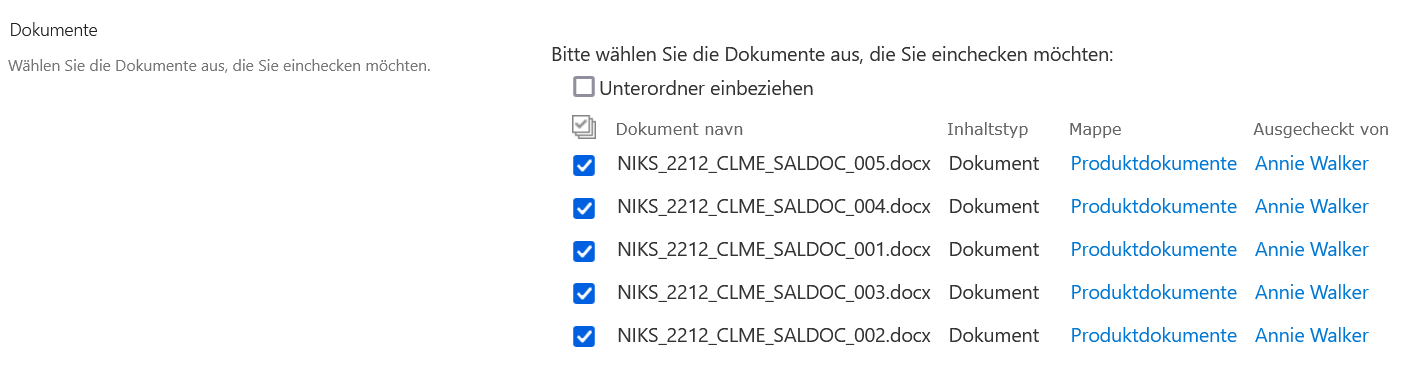Uncheck NIKS_2212_CLME_SALDOC_002.docx checkbox
1414x380 pixels.
(x=584, y=337)
